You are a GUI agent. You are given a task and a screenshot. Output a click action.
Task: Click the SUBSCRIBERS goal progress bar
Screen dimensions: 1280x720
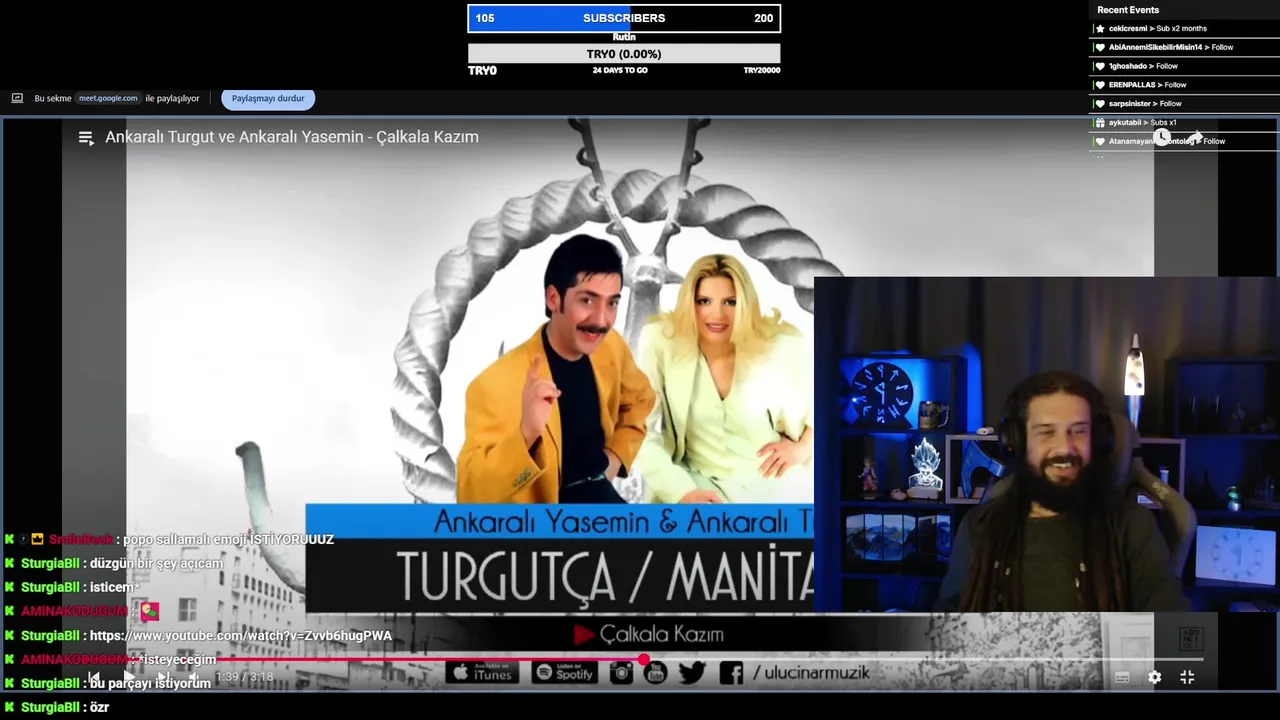click(624, 18)
